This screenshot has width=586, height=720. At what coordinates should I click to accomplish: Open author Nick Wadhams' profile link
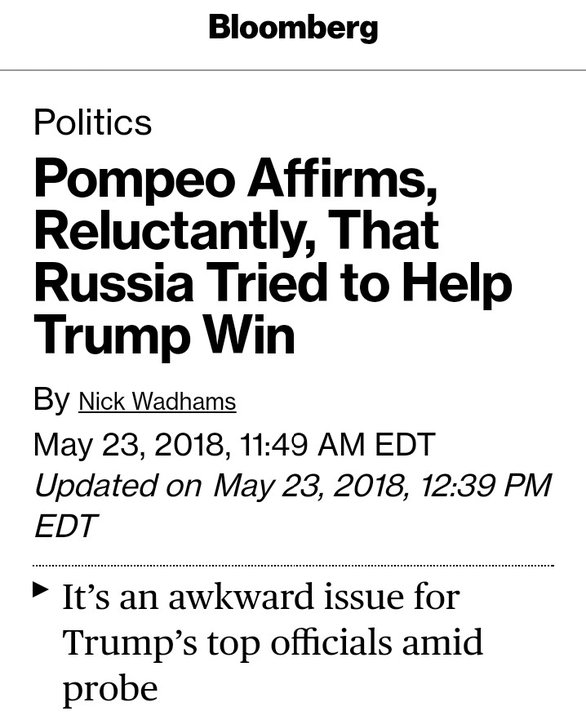click(157, 401)
